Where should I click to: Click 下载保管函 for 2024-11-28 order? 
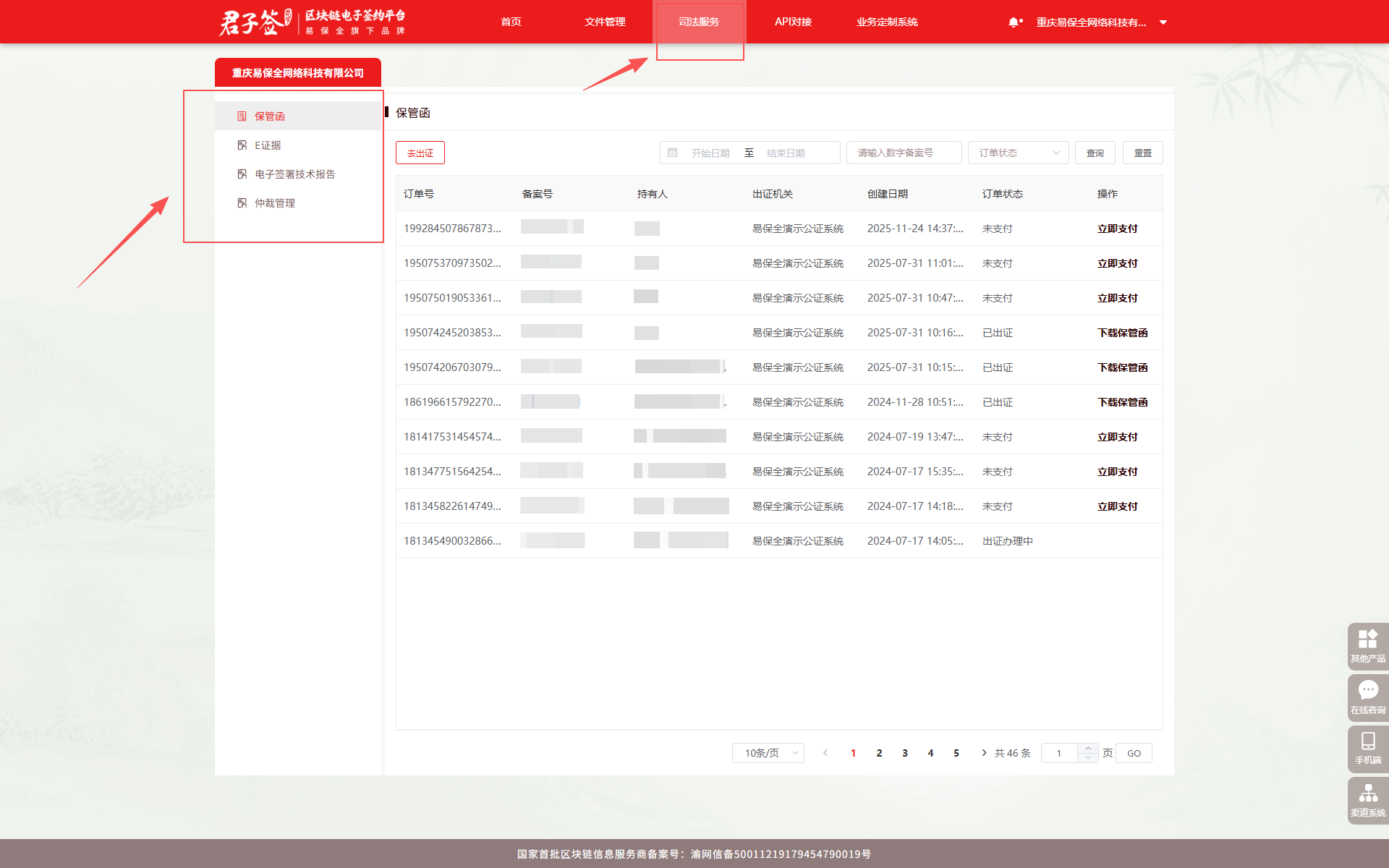pos(1122,402)
